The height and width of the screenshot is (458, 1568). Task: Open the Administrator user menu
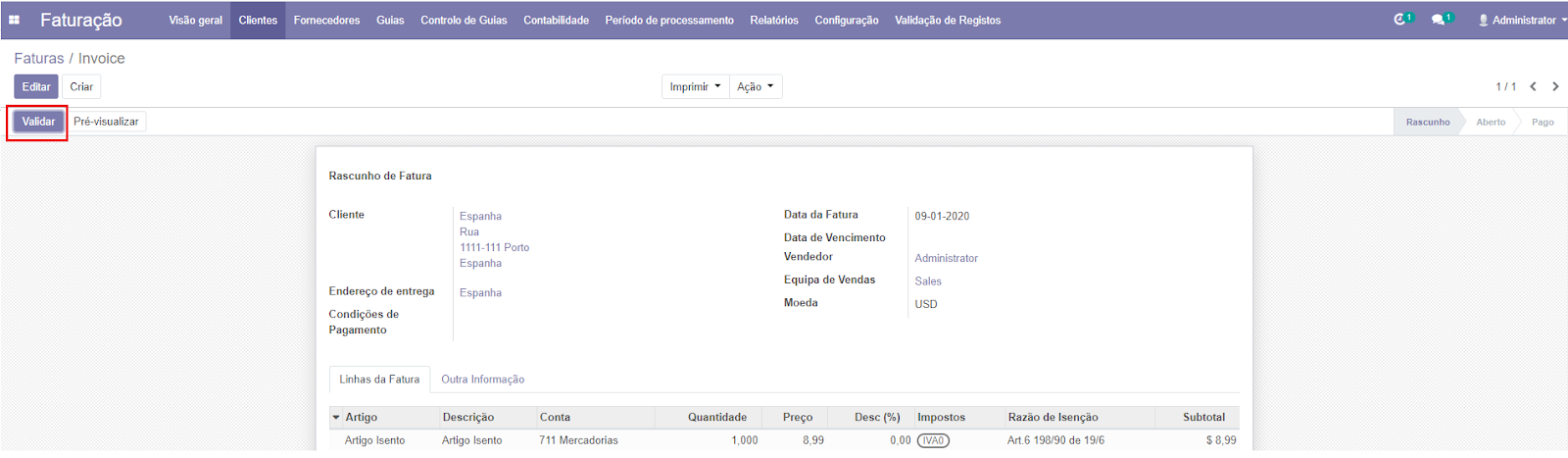click(1517, 20)
